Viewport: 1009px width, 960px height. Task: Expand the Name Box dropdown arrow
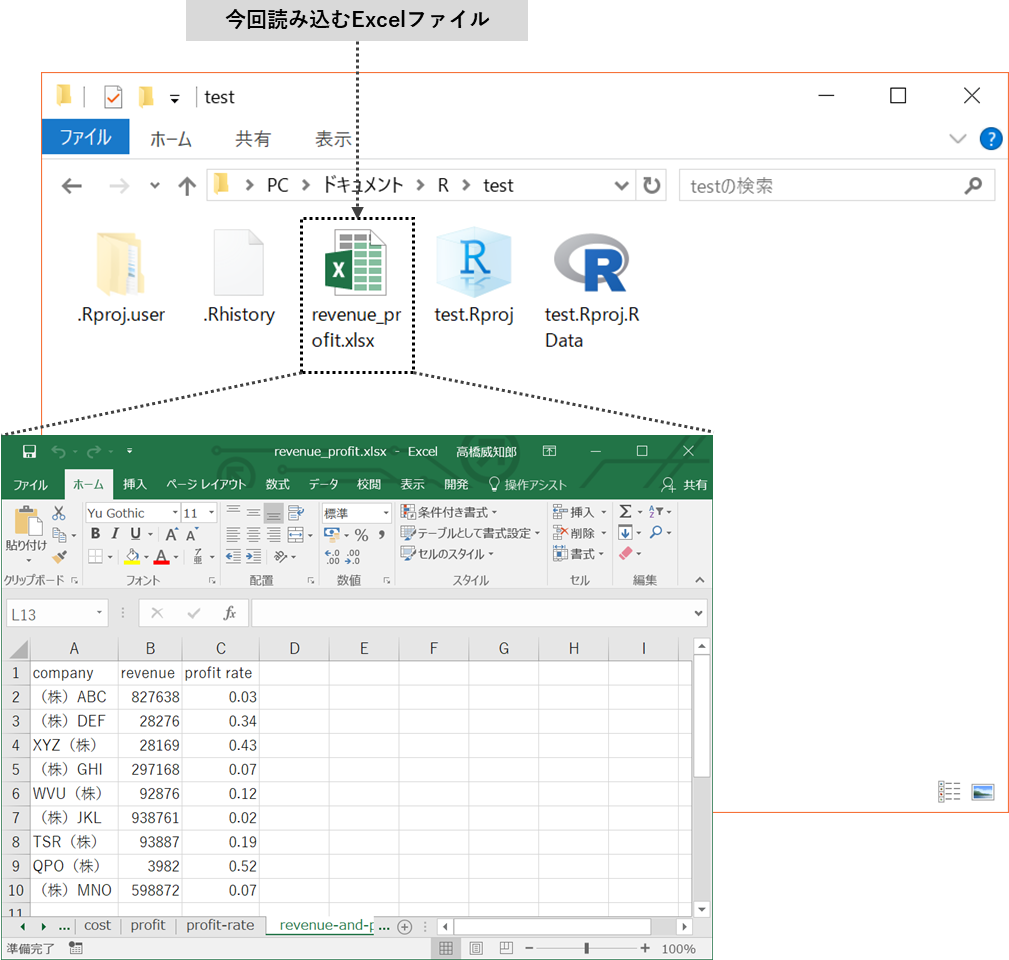tap(100, 613)
